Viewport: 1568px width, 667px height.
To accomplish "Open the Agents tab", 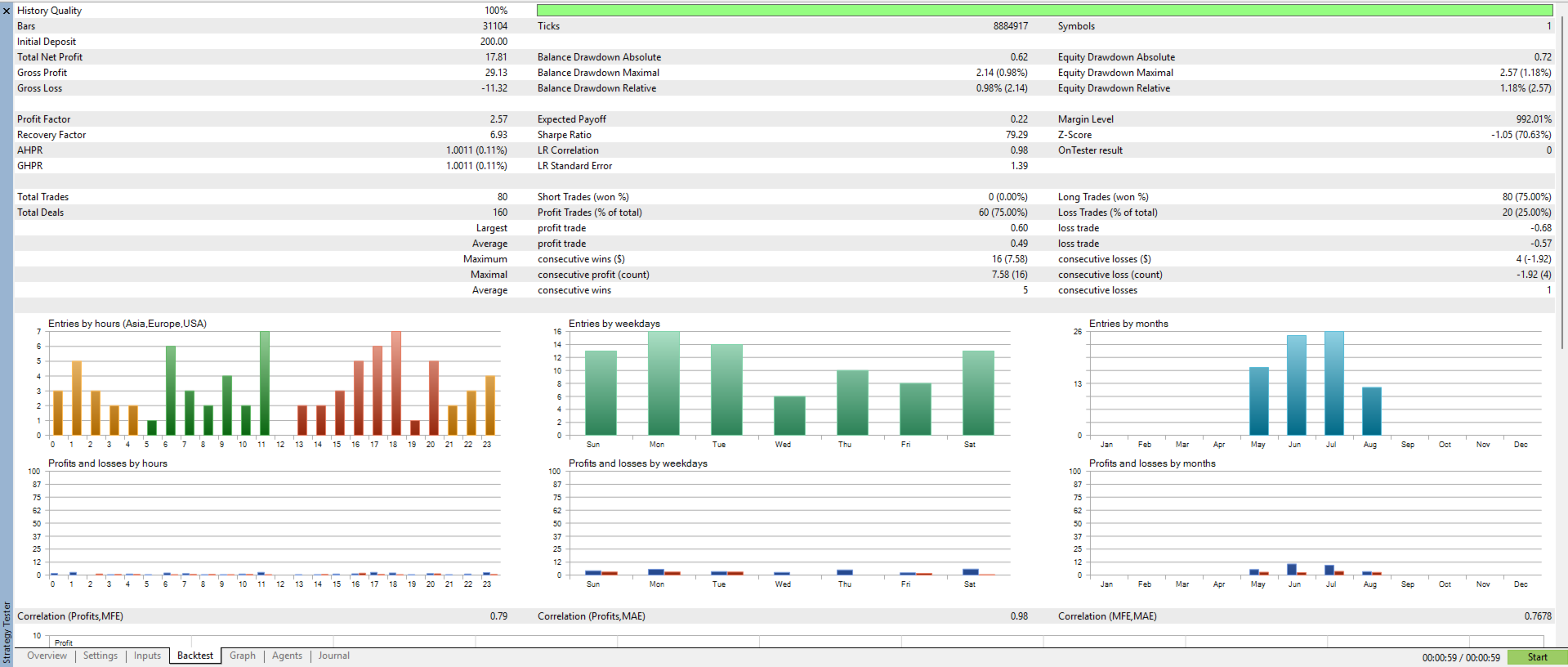I will (287, 656).
